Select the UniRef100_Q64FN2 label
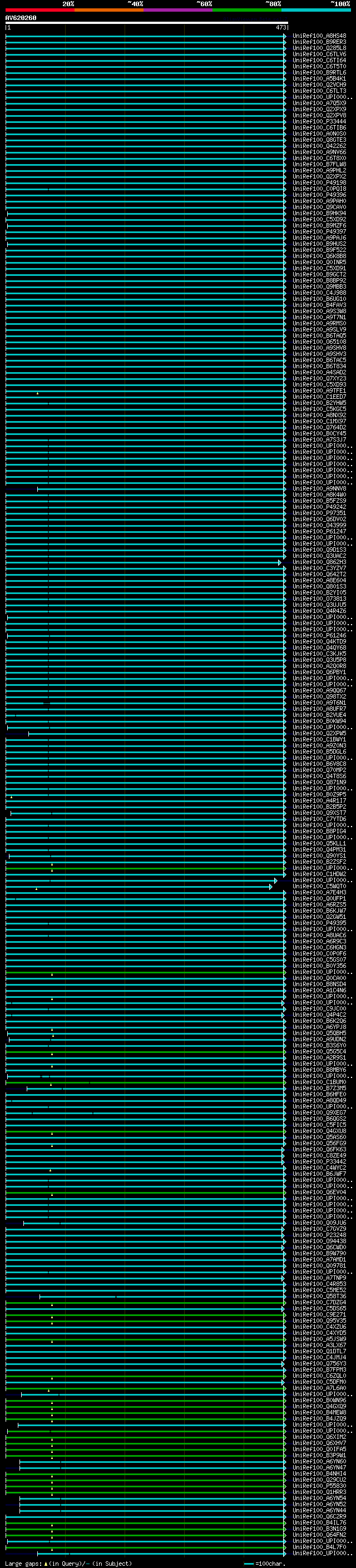The height and width of the screenshot is (1568, 356). [319, 1535]
